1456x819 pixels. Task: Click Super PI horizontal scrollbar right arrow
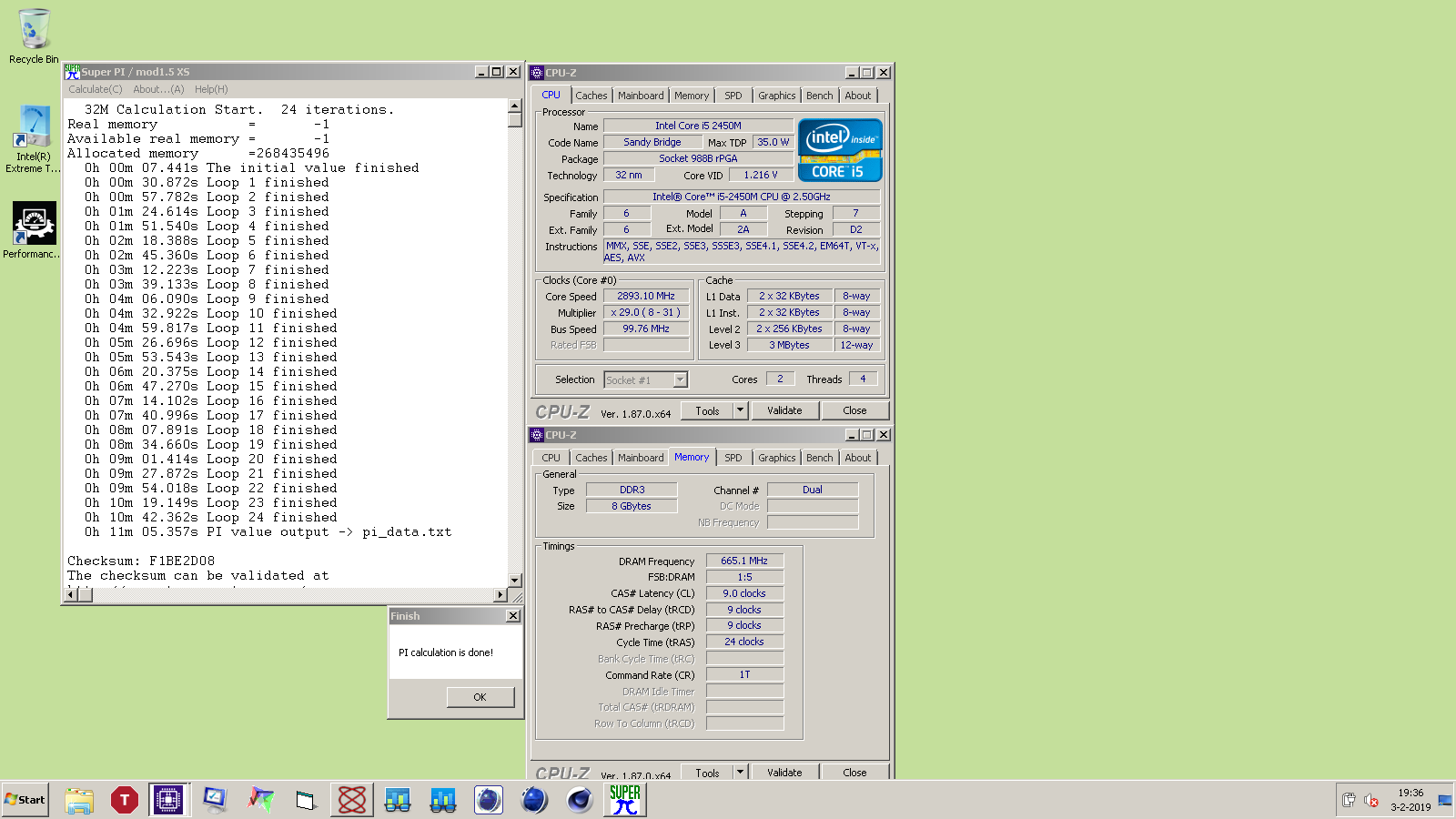click(500, 595)
